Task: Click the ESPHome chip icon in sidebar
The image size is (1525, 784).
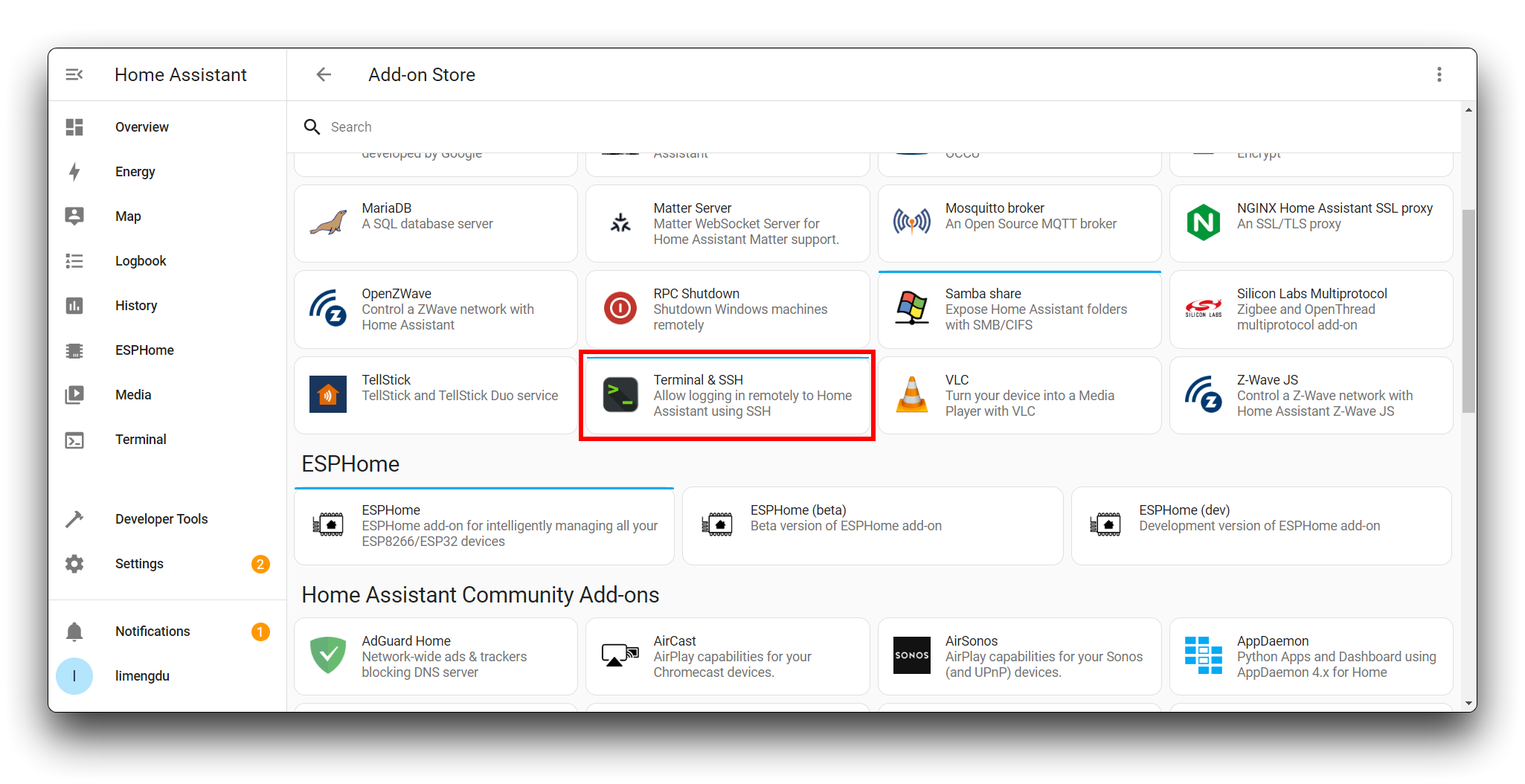Action: (x=74, y=350)
